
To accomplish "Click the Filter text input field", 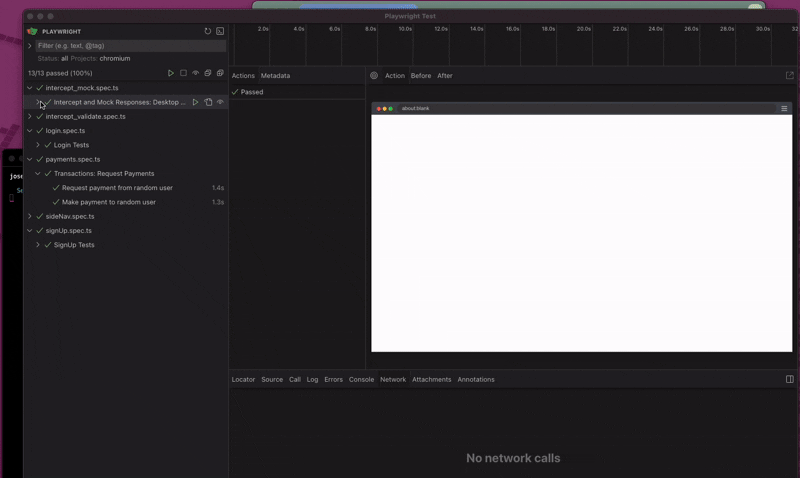I will coord(130,45).
